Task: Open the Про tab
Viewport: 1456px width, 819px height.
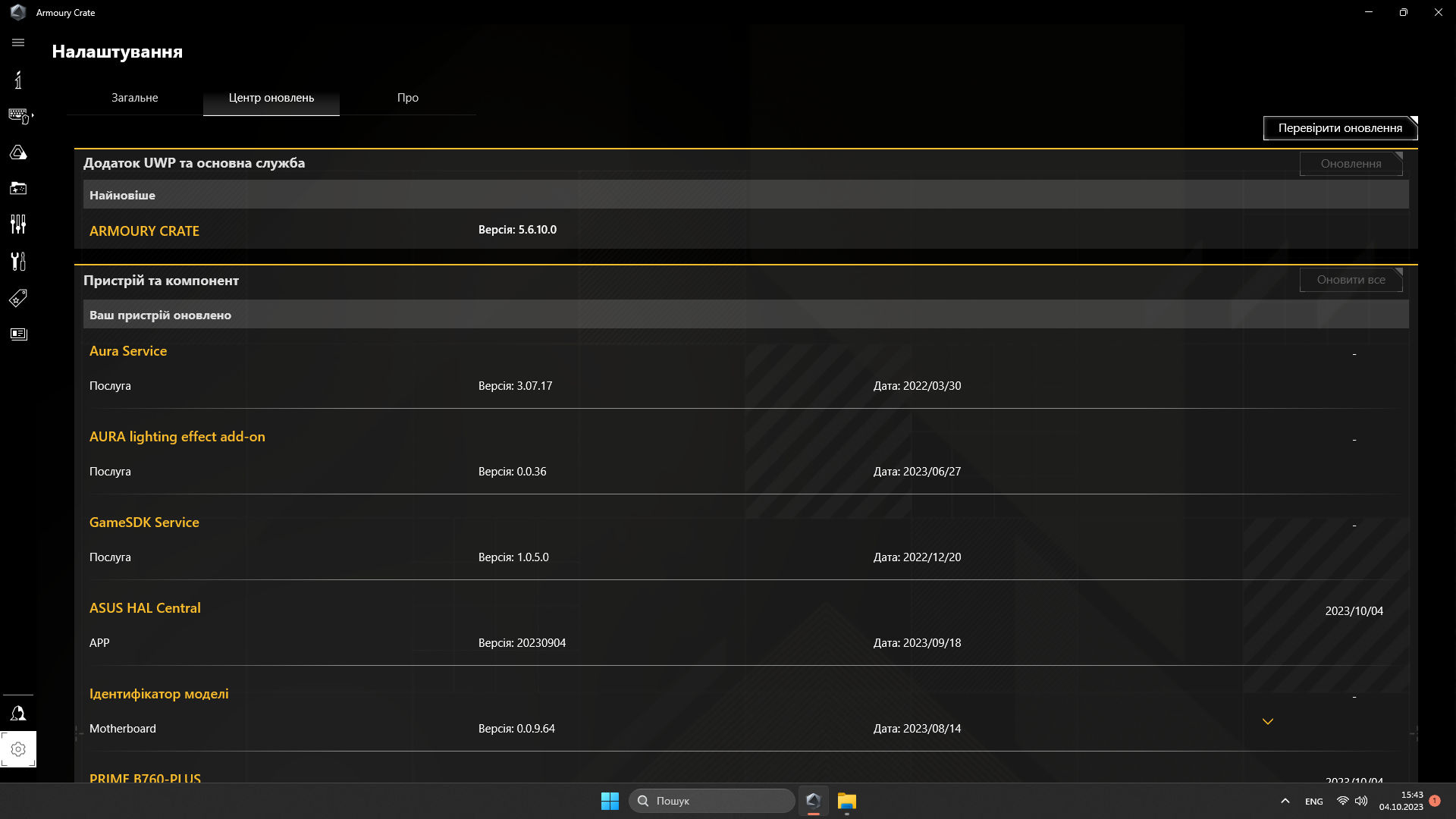Action: pos(408,98)
